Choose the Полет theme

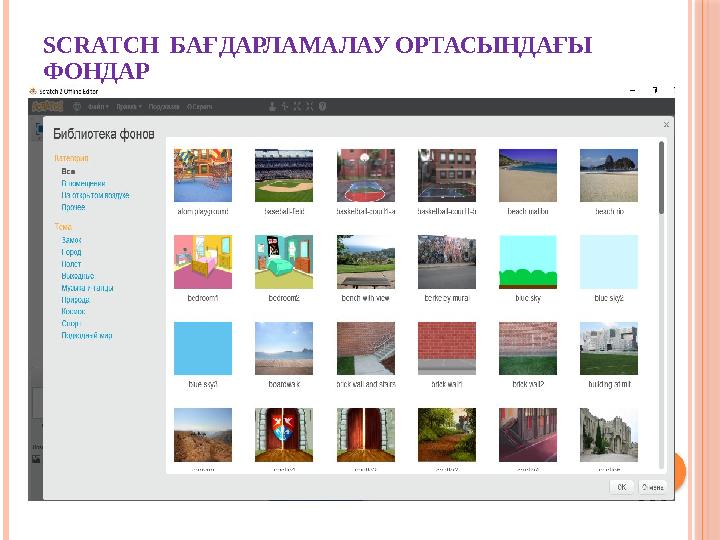(x=71, y=264)
